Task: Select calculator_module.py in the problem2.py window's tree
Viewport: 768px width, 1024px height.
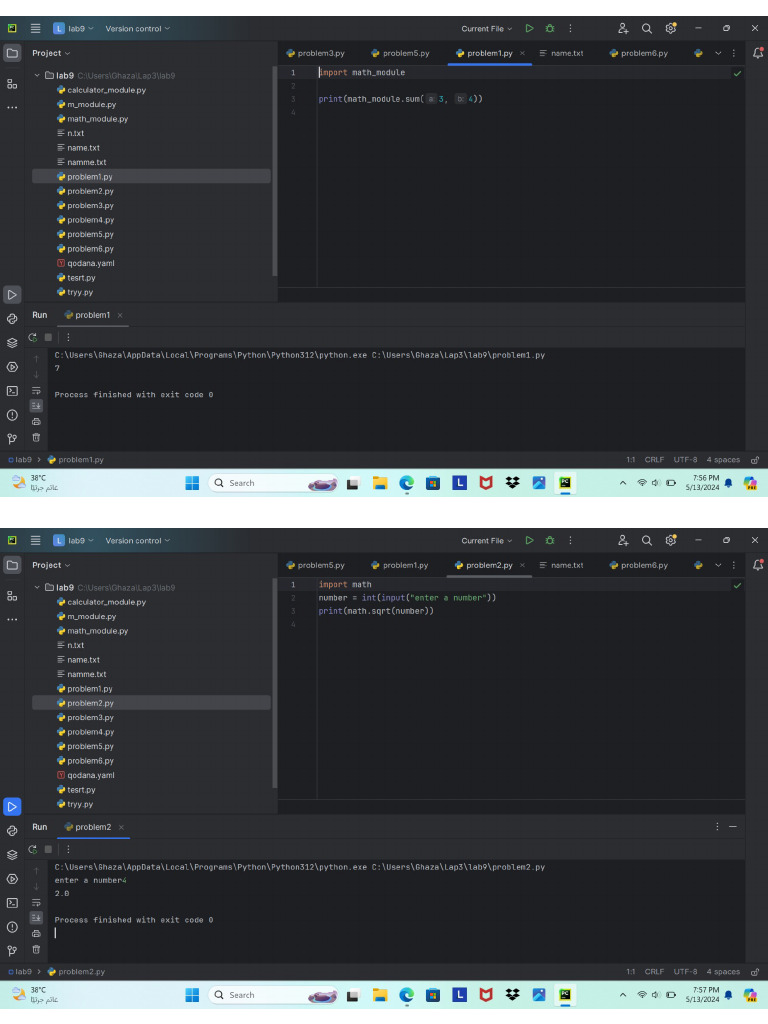Action: pyautogui.click(x=106, y=602)
